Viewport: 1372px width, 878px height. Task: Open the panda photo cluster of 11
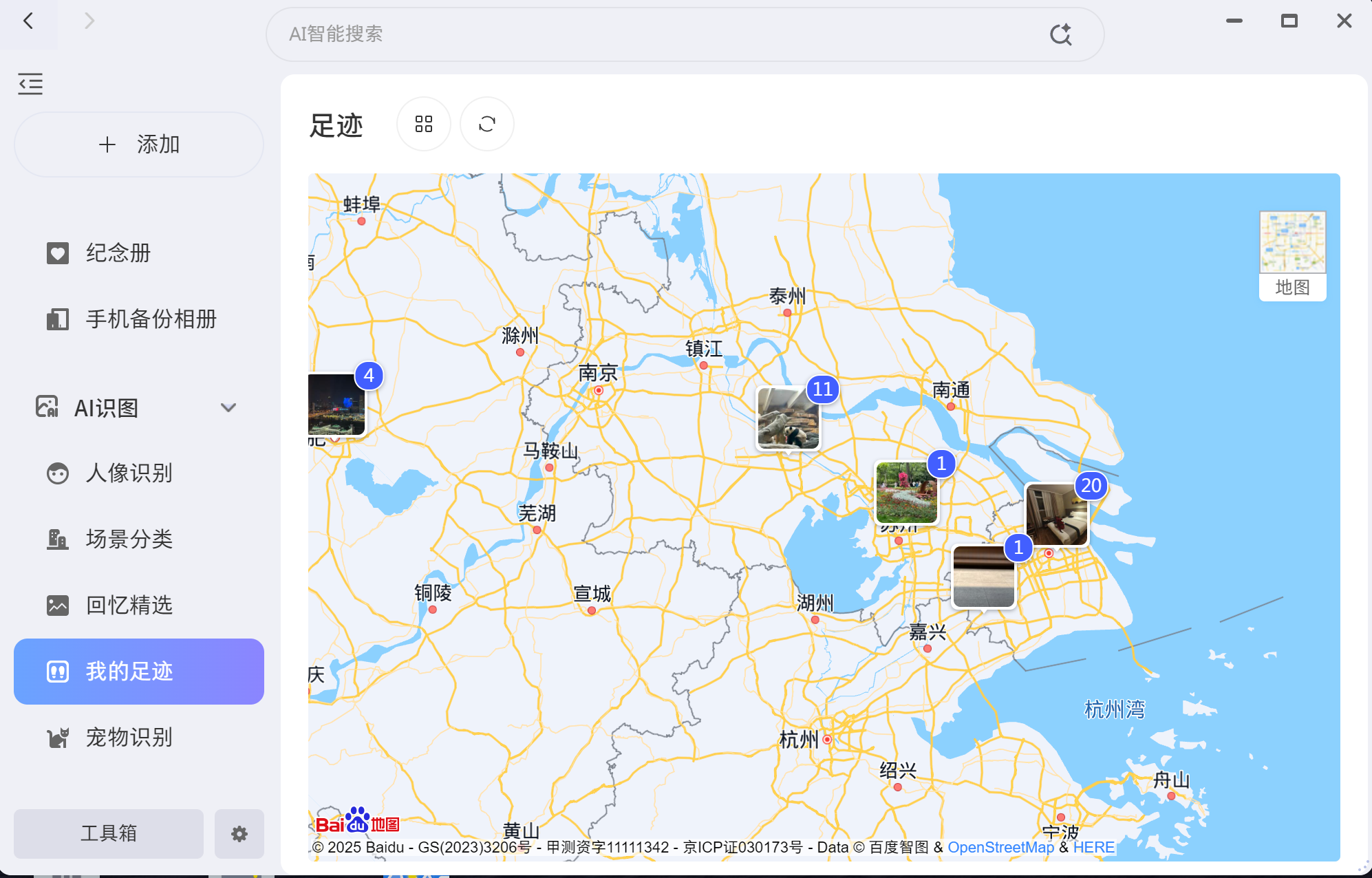789,418
